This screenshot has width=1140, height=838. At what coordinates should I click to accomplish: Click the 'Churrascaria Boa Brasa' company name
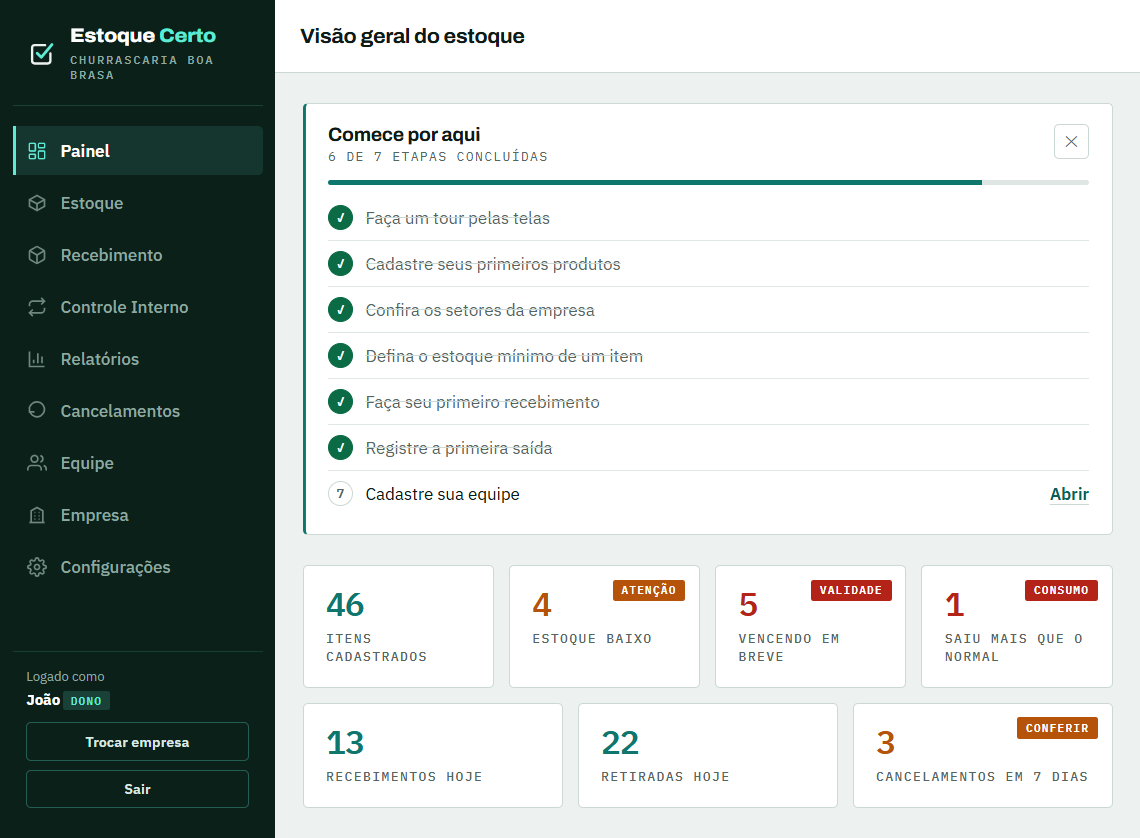tap(142, 68)
